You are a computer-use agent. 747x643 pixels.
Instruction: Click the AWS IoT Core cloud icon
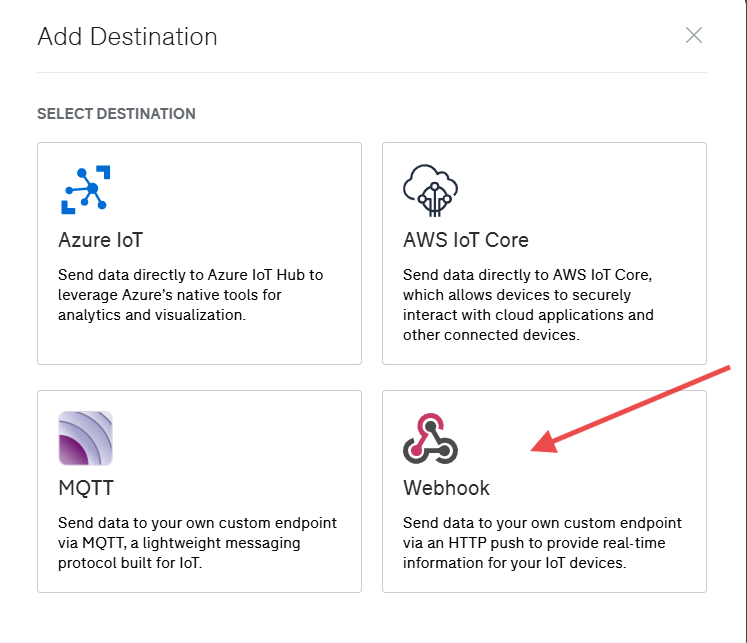[x=430, y=190]
